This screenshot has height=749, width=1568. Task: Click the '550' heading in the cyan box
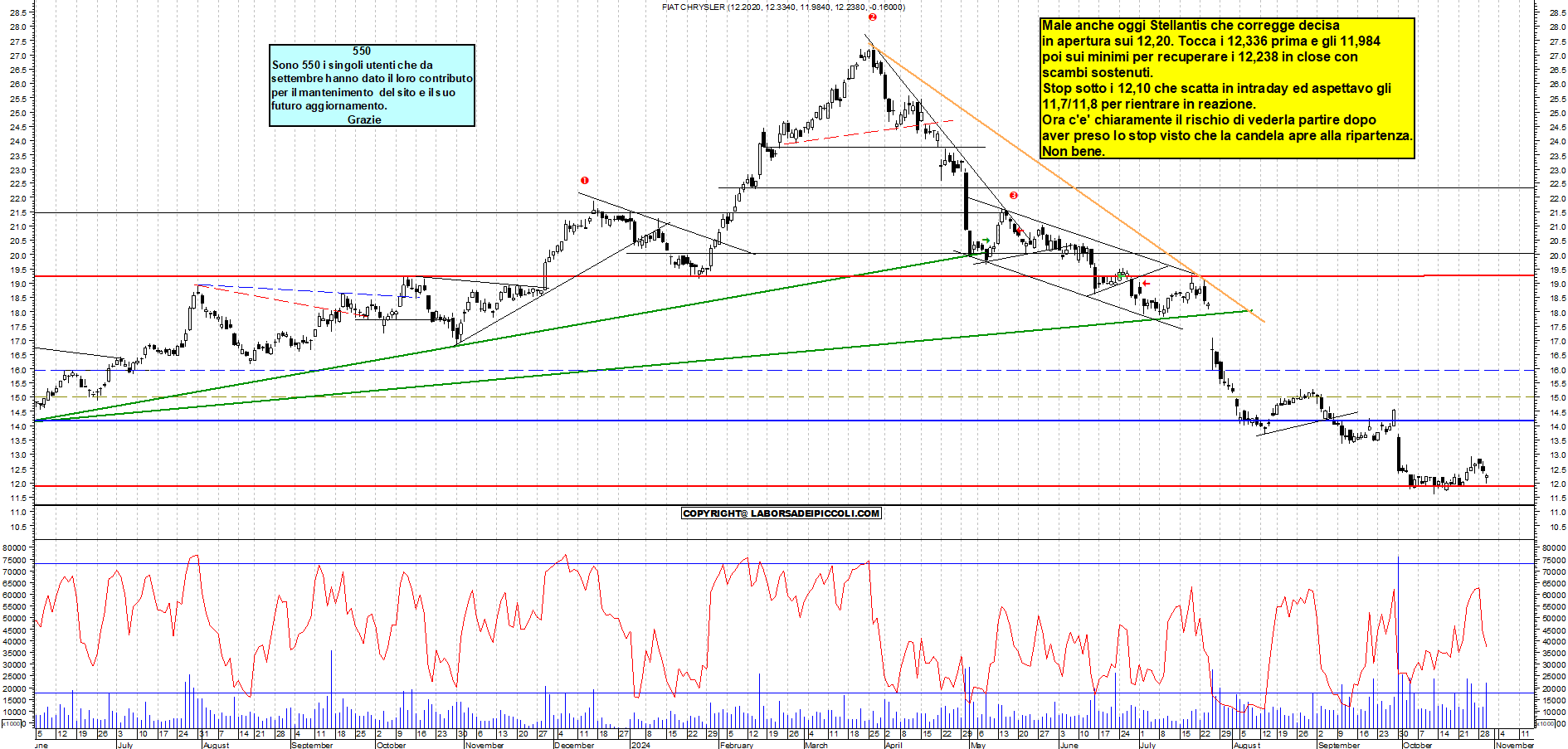click(x=362, y=51)
